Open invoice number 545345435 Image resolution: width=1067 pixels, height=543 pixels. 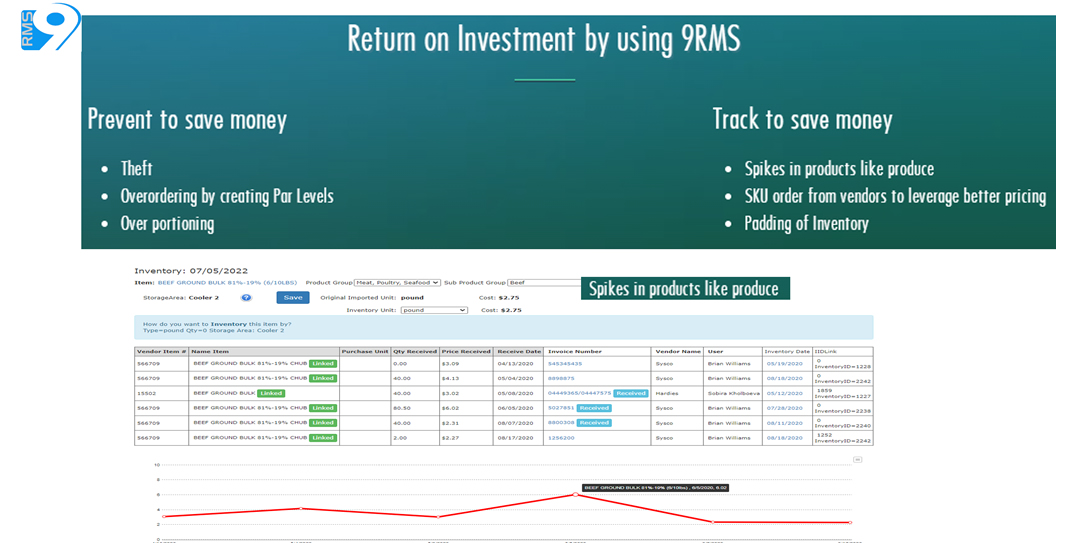564,363
